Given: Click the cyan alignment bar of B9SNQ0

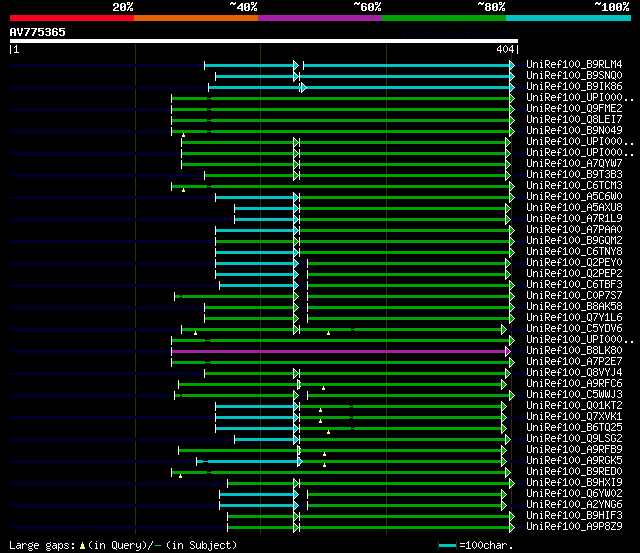Looking at the screenshot, I should 363,76.
